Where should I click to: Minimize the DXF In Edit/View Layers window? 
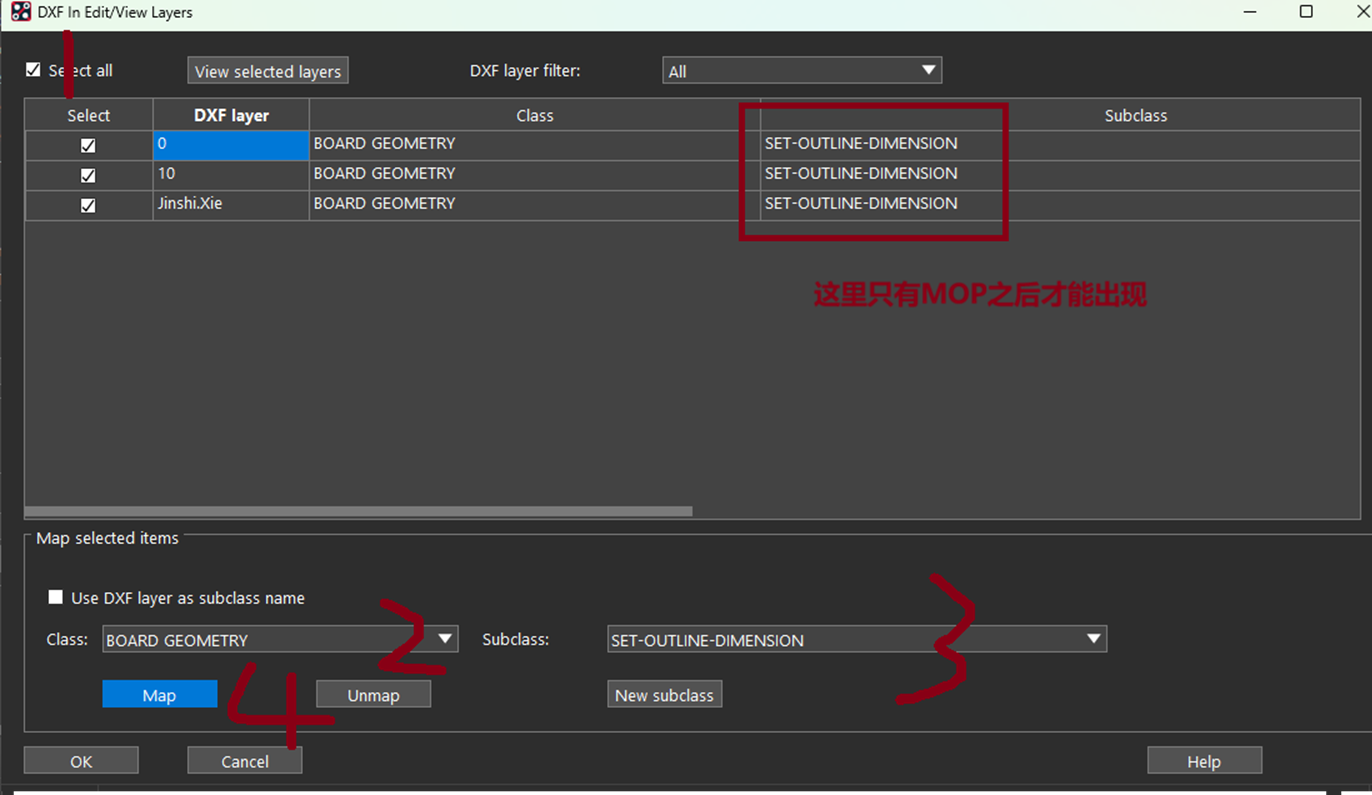[x=1249, y=12]
